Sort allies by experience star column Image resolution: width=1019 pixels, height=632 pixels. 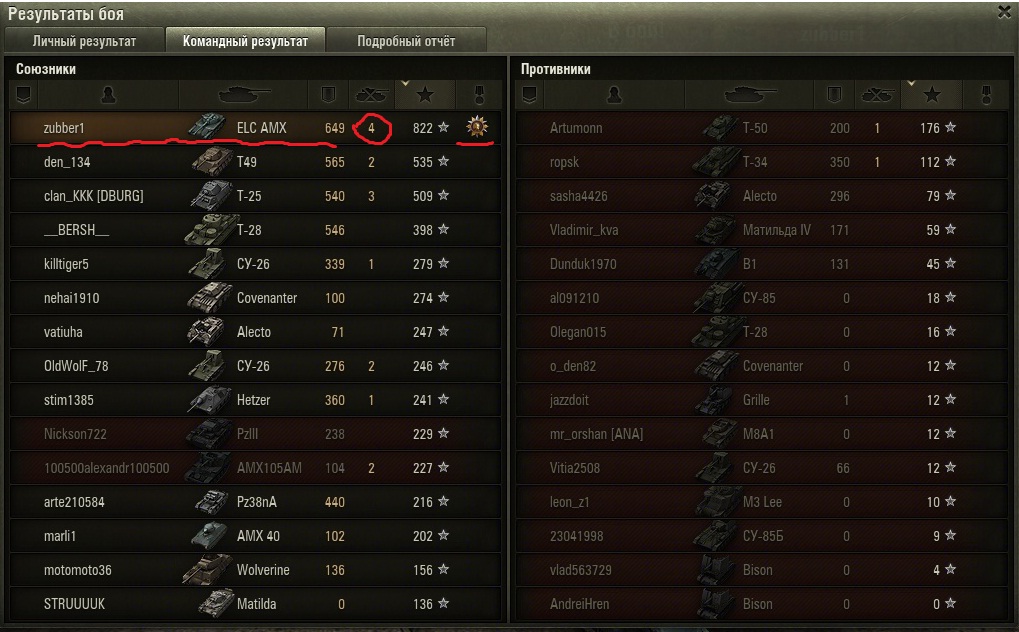pos(425,95)
